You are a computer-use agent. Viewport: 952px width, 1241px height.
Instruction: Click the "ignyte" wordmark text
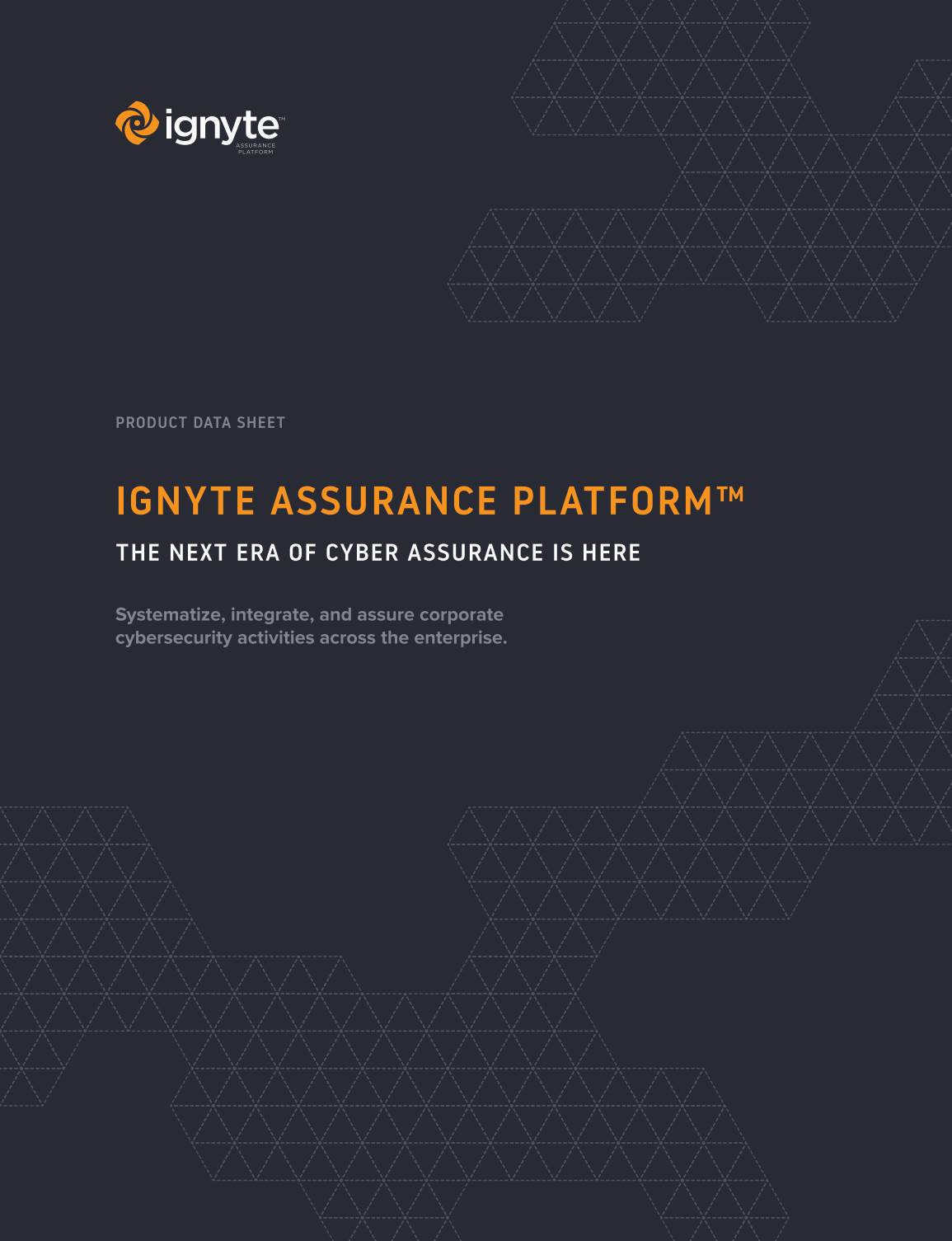click(x=222, y=127)
